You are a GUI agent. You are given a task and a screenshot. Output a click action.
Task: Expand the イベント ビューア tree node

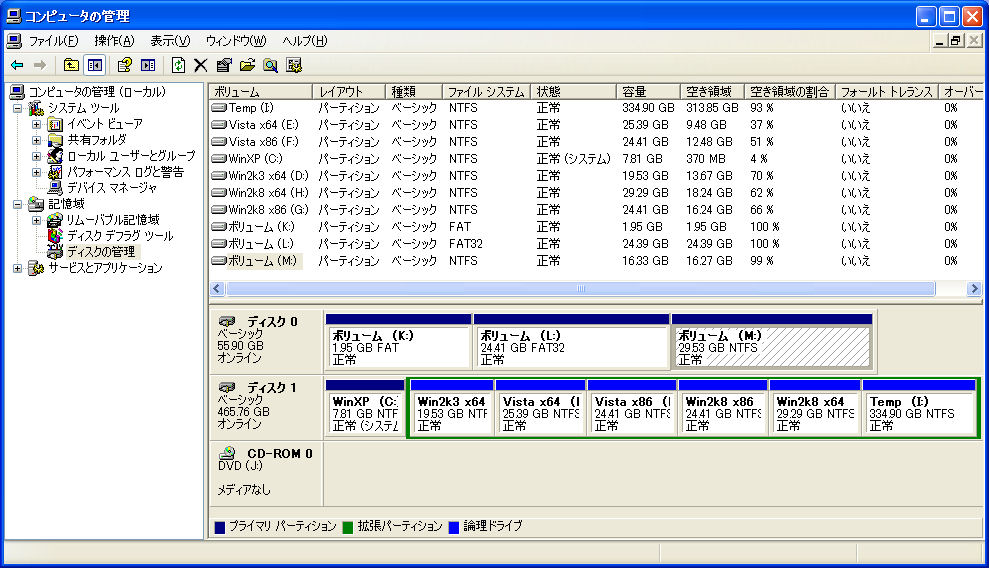(x=37, y=124)
